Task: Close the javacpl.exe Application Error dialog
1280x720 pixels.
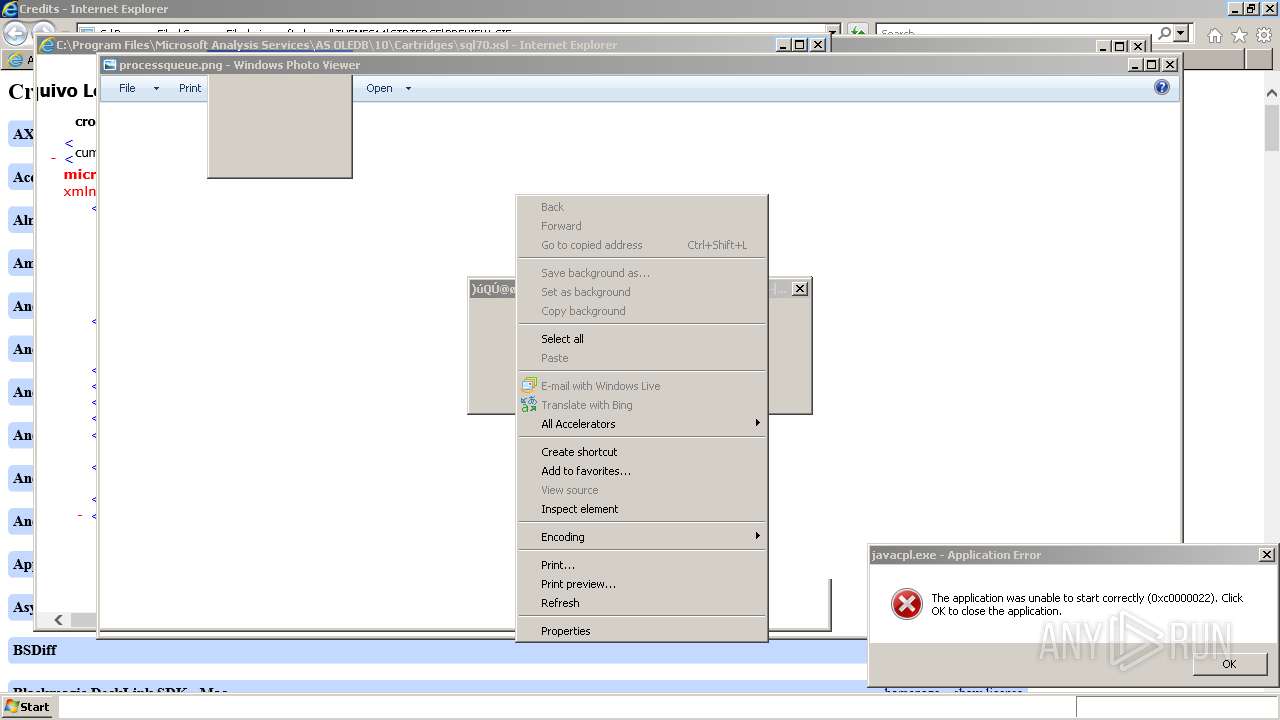Action: click(1266, 555)
